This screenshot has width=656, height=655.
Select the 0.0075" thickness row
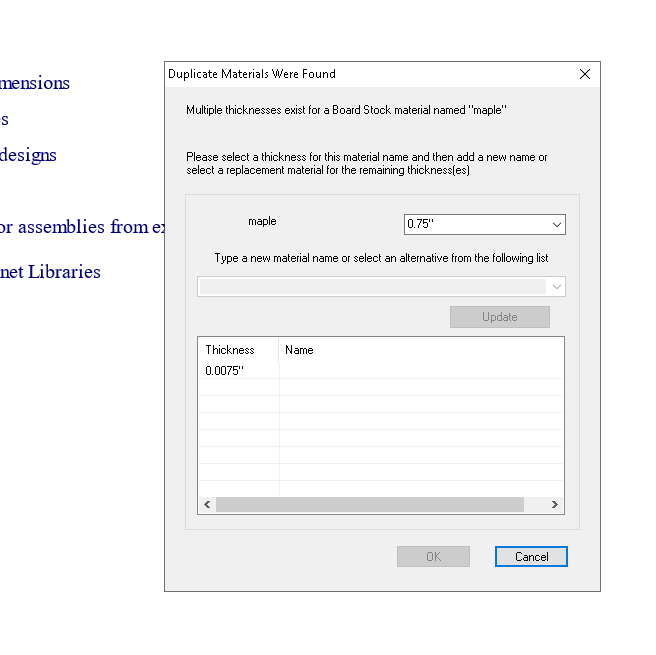coord(225,371)
